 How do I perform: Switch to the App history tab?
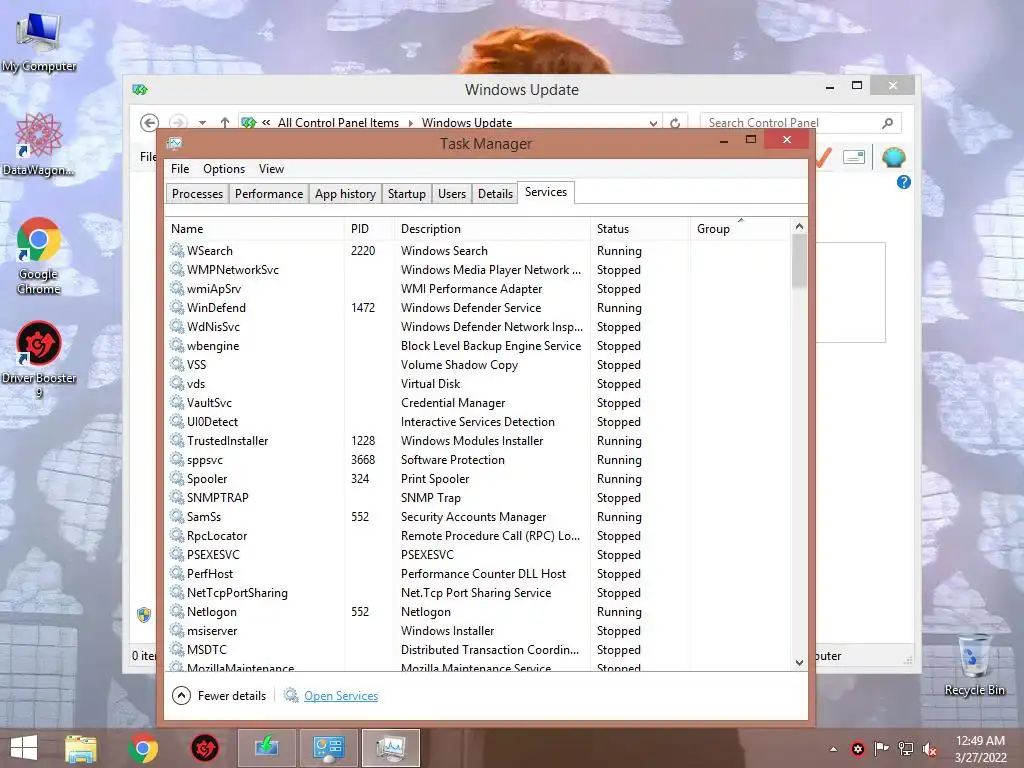coord(345,194)
